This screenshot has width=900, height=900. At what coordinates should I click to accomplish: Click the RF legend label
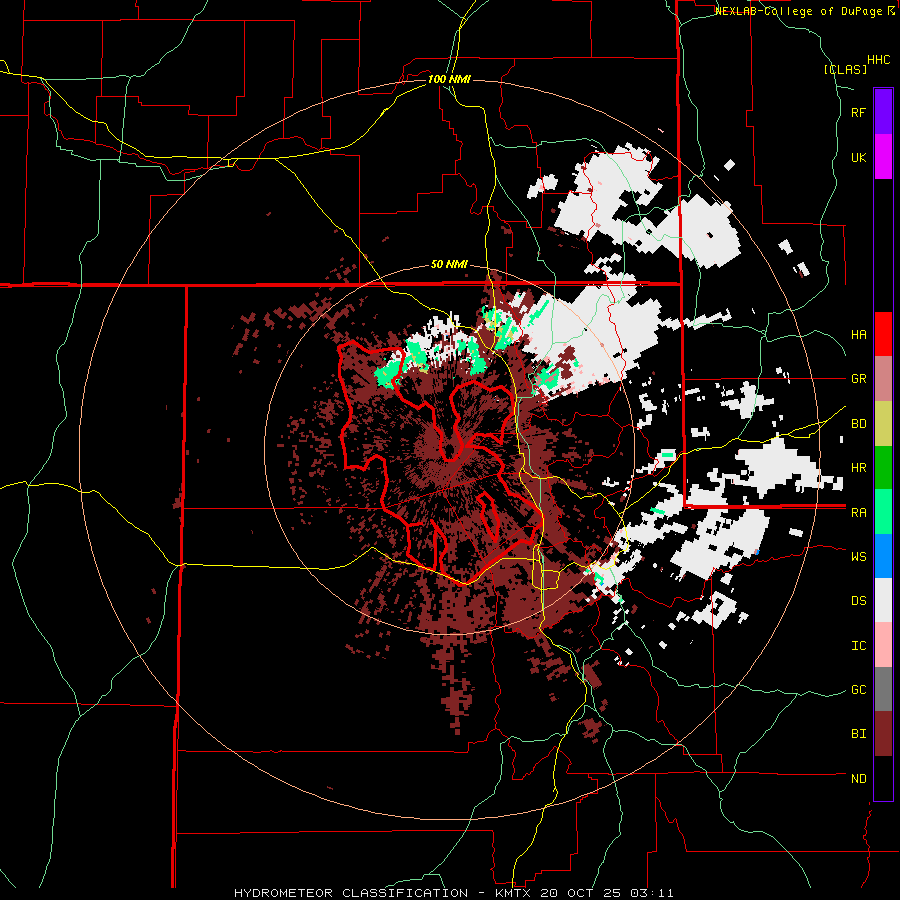858,112
